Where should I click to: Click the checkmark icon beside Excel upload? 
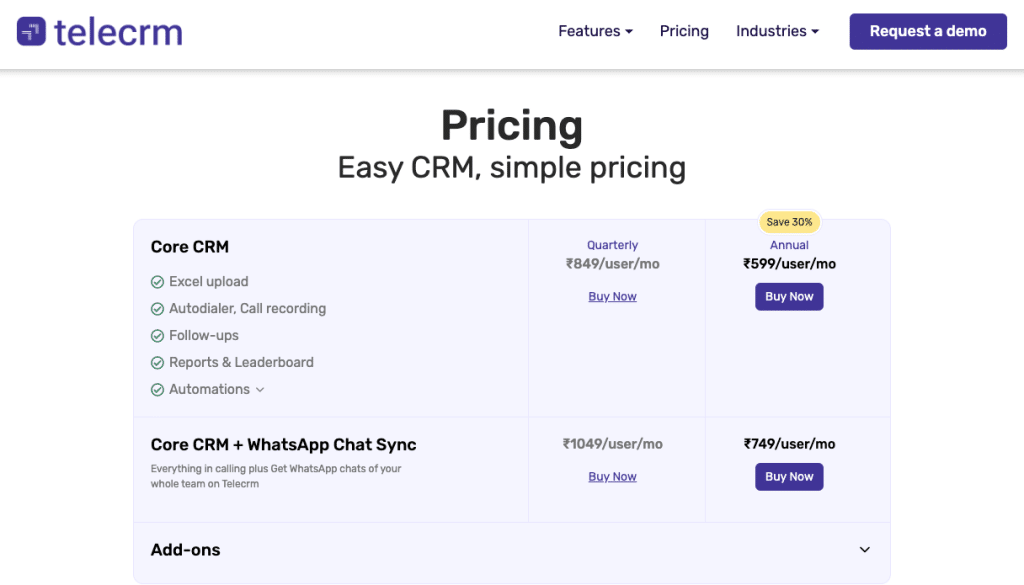click(157, 281)
